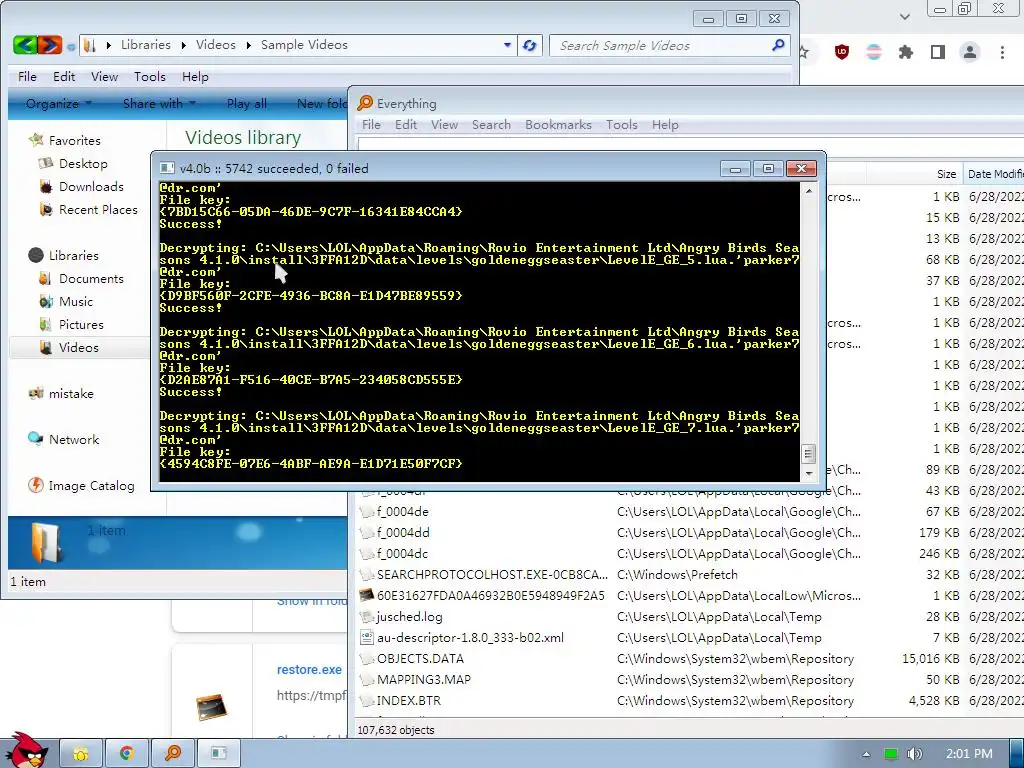This screenshot has height=768, width=1024.
Task: Select Recent Places in the navigation pane
Action: (x=98, y=210)
